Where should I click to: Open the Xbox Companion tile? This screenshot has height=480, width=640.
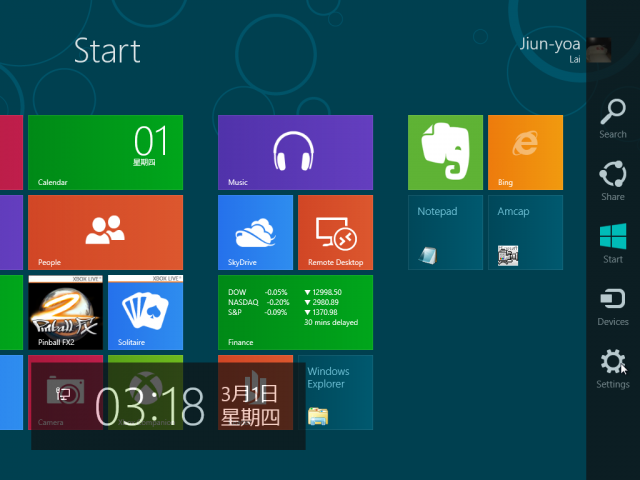145,392
